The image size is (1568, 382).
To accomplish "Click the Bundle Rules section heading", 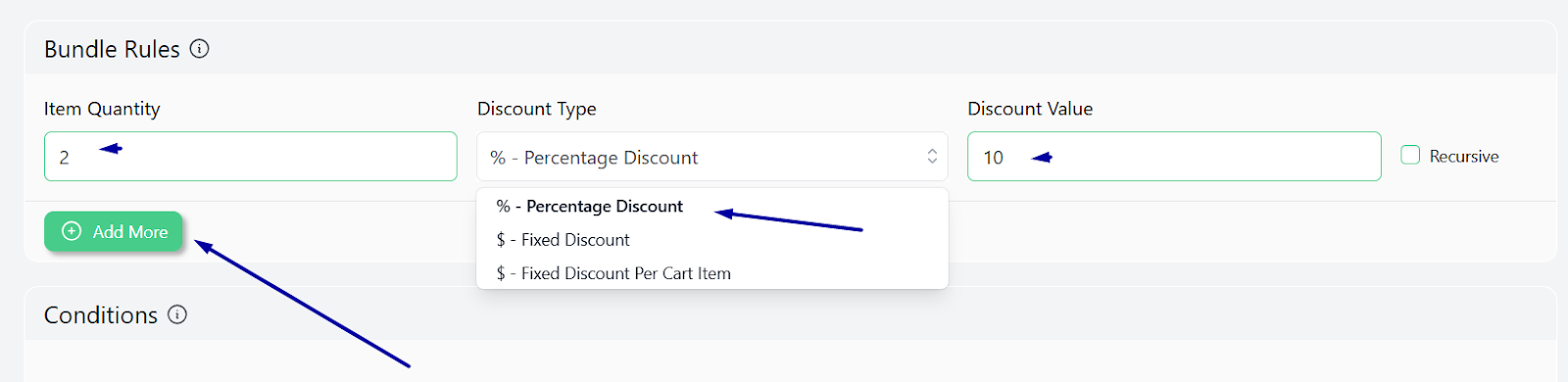I will [112, 49].
